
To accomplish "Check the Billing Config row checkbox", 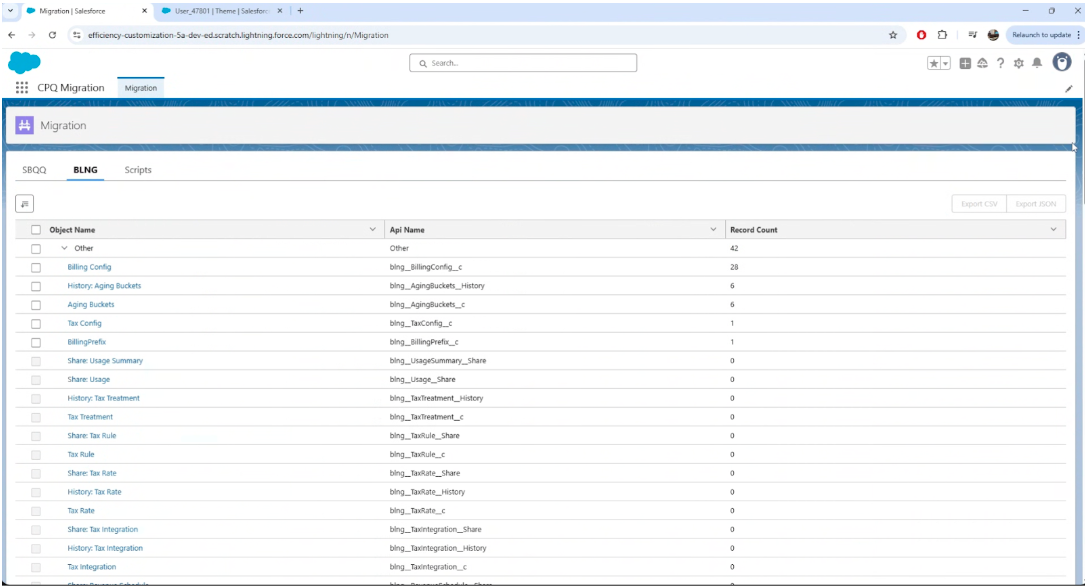I will click(x=36, y=267).
